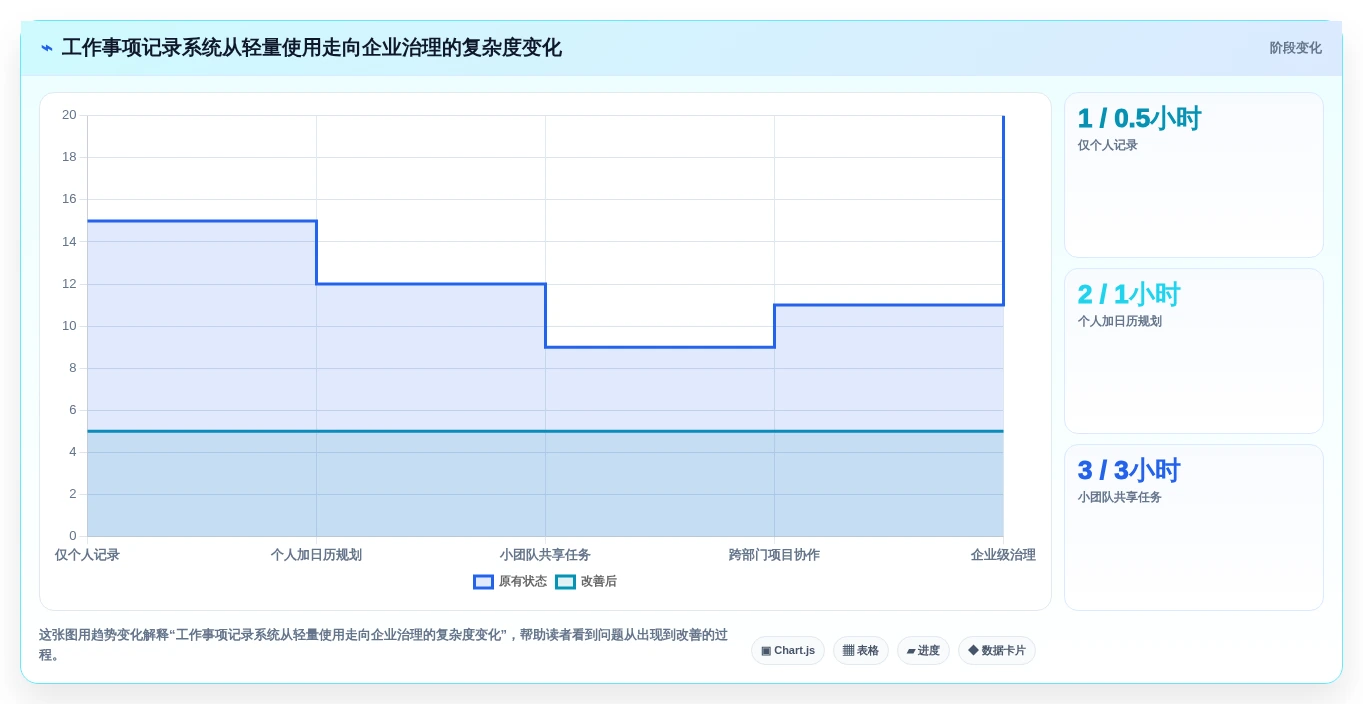
Task: Click the y-axis value 10
Action: click(x=69, y=326)
